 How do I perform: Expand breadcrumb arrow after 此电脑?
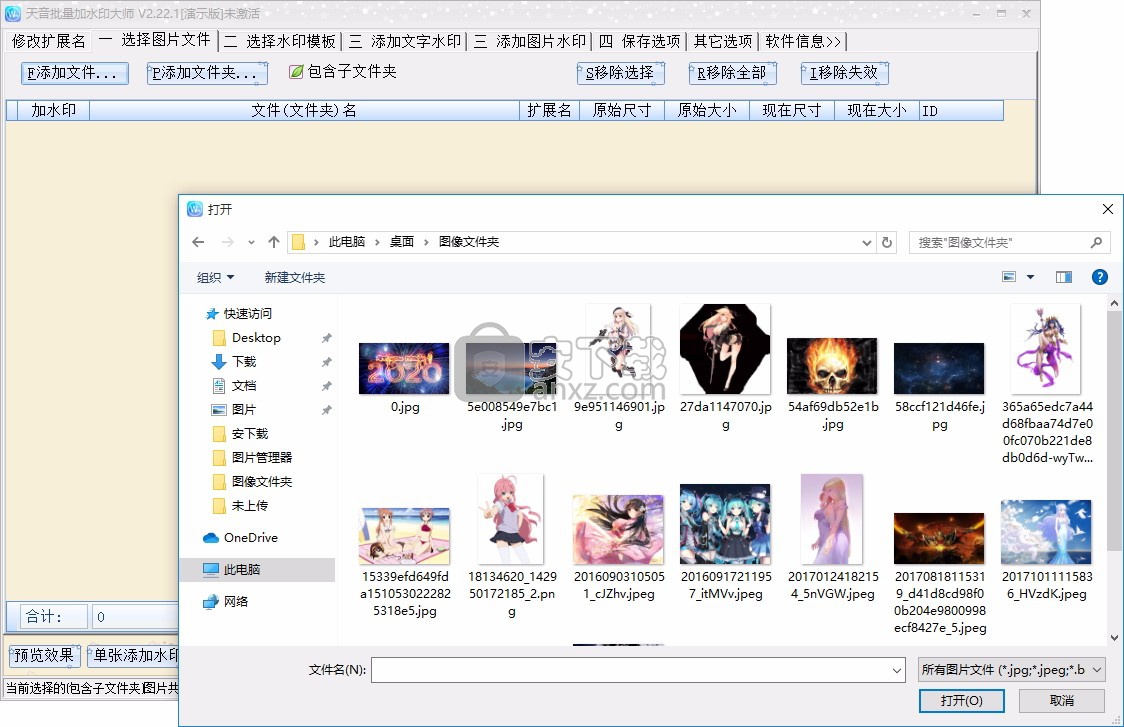click(377, 242)
